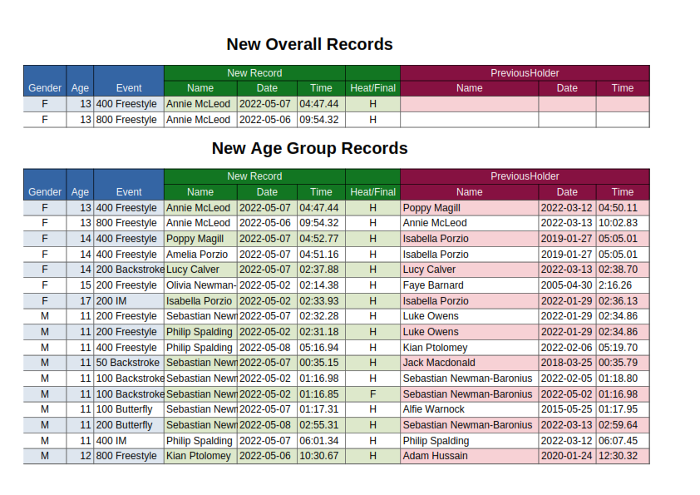Select the 2015-05-25 date cell
The height and width of the screenshot is (495, 700).
[x=567, y=409]
